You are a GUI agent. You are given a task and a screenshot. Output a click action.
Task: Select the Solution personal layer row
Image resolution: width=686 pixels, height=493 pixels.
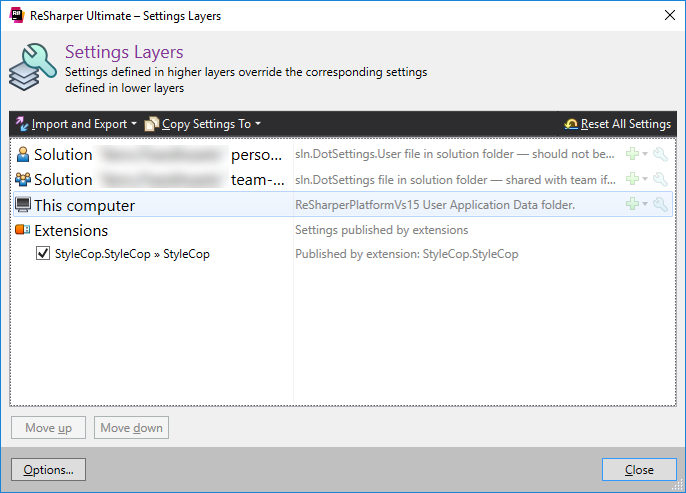coord(343,154)
